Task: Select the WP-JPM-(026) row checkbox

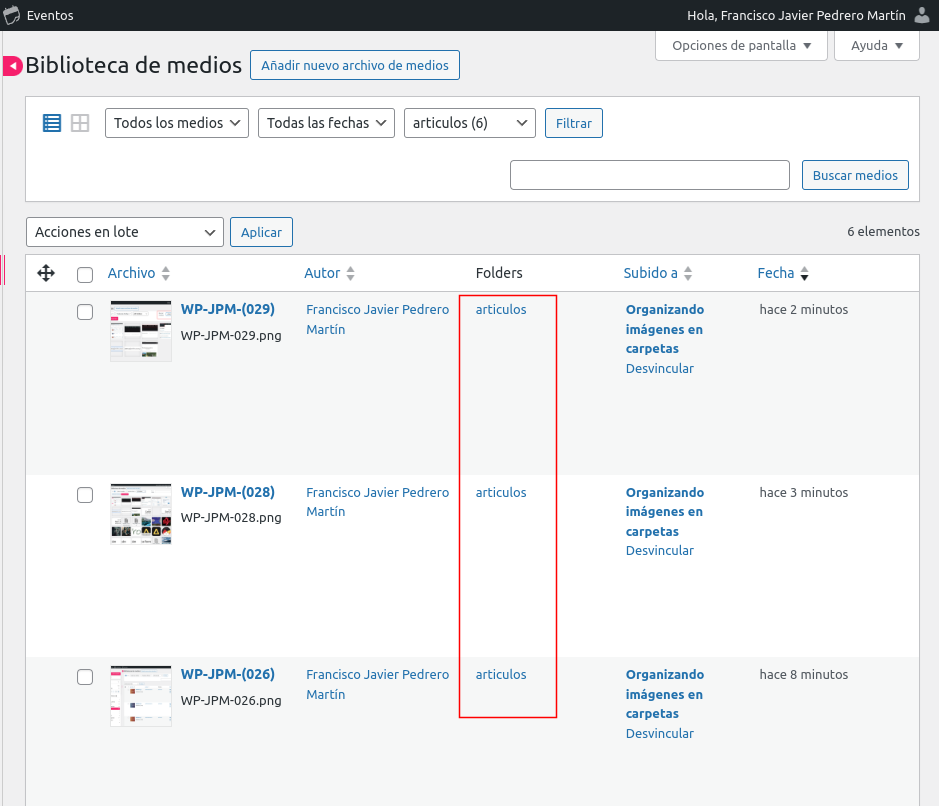Action: (x=85, y=677)
